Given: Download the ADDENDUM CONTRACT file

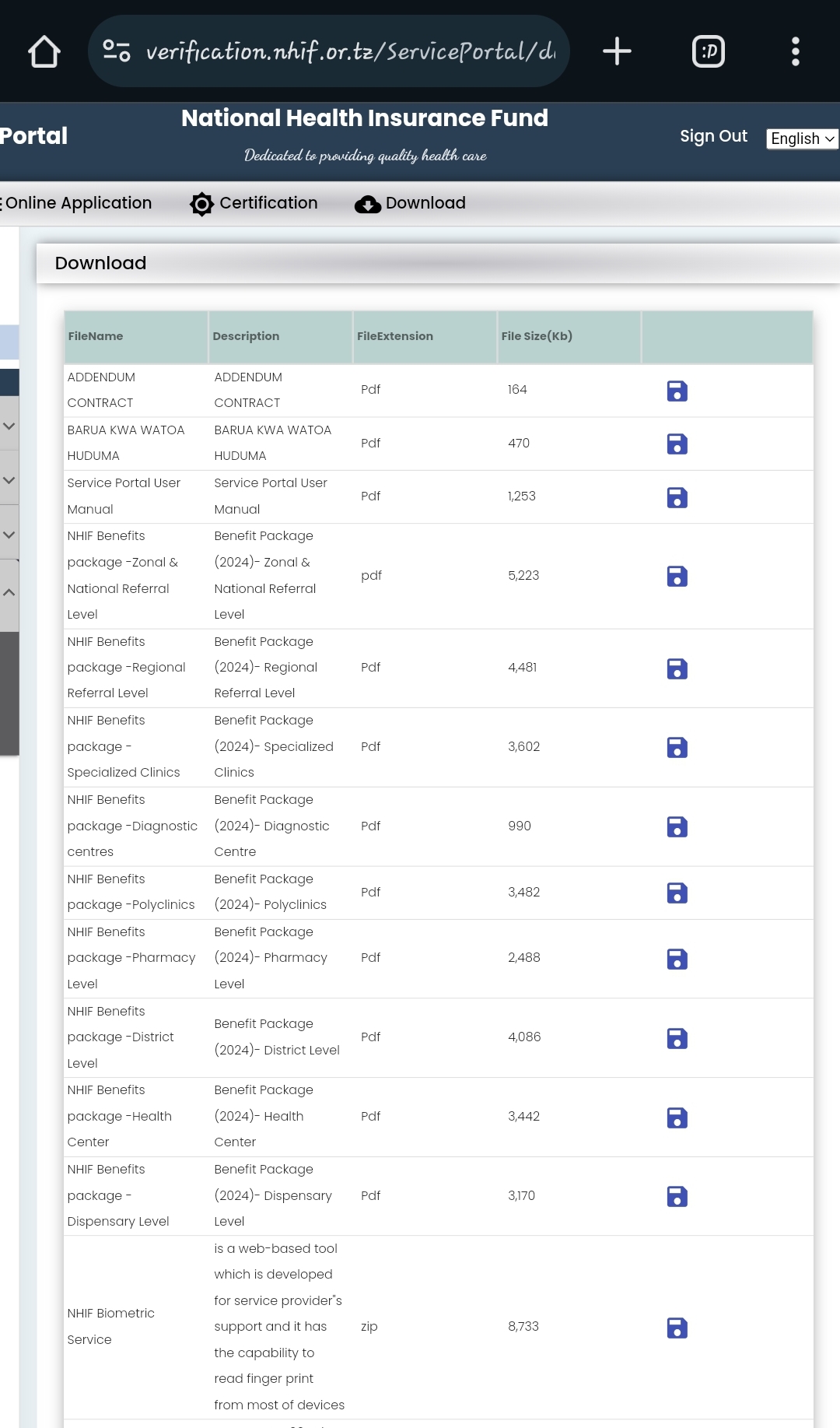Looking at the screenshot, I should [677, 391].
